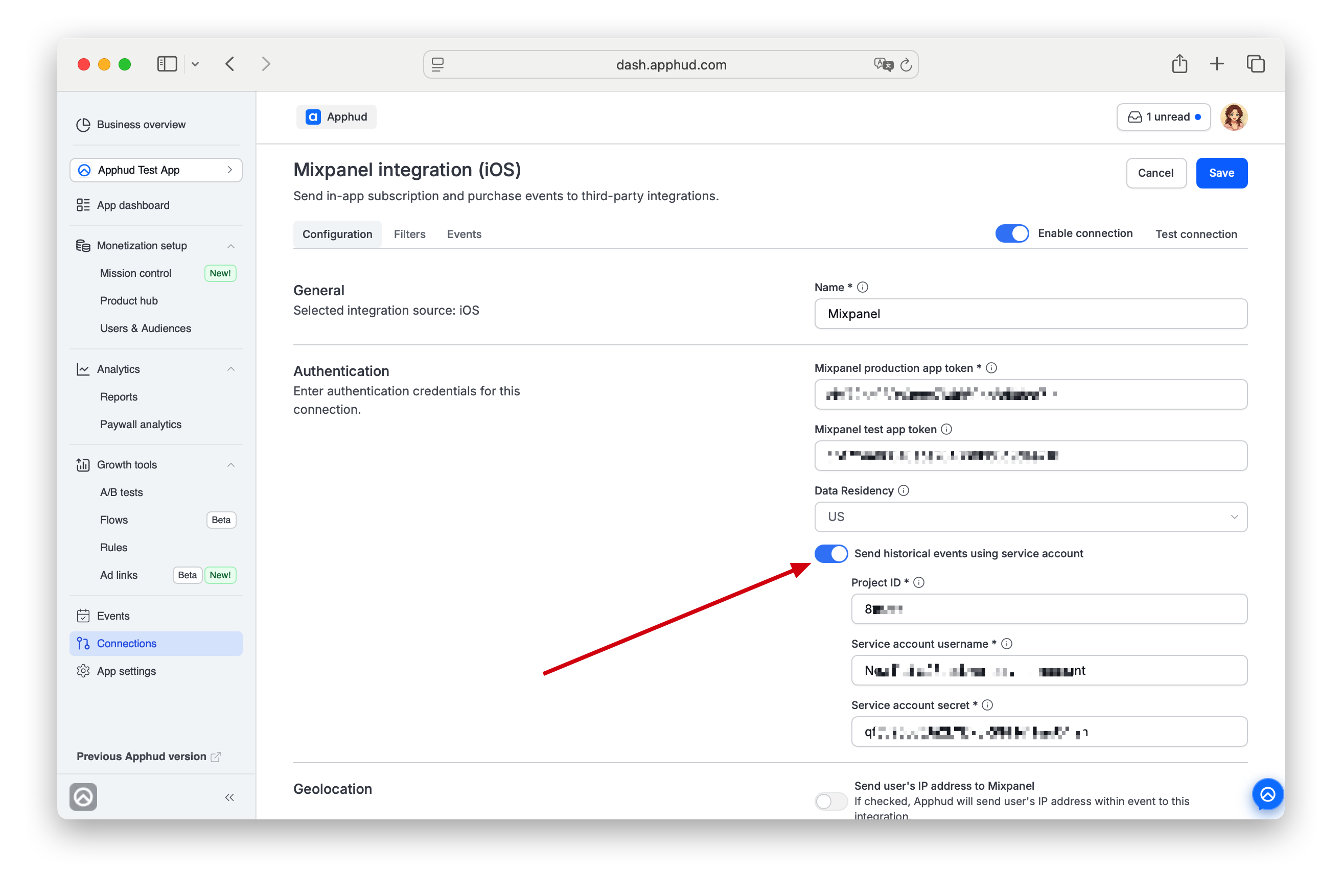Viewport: 1342px width, 896px height.
Task: Open Product hub in sidebar
Action: point(129,300)
